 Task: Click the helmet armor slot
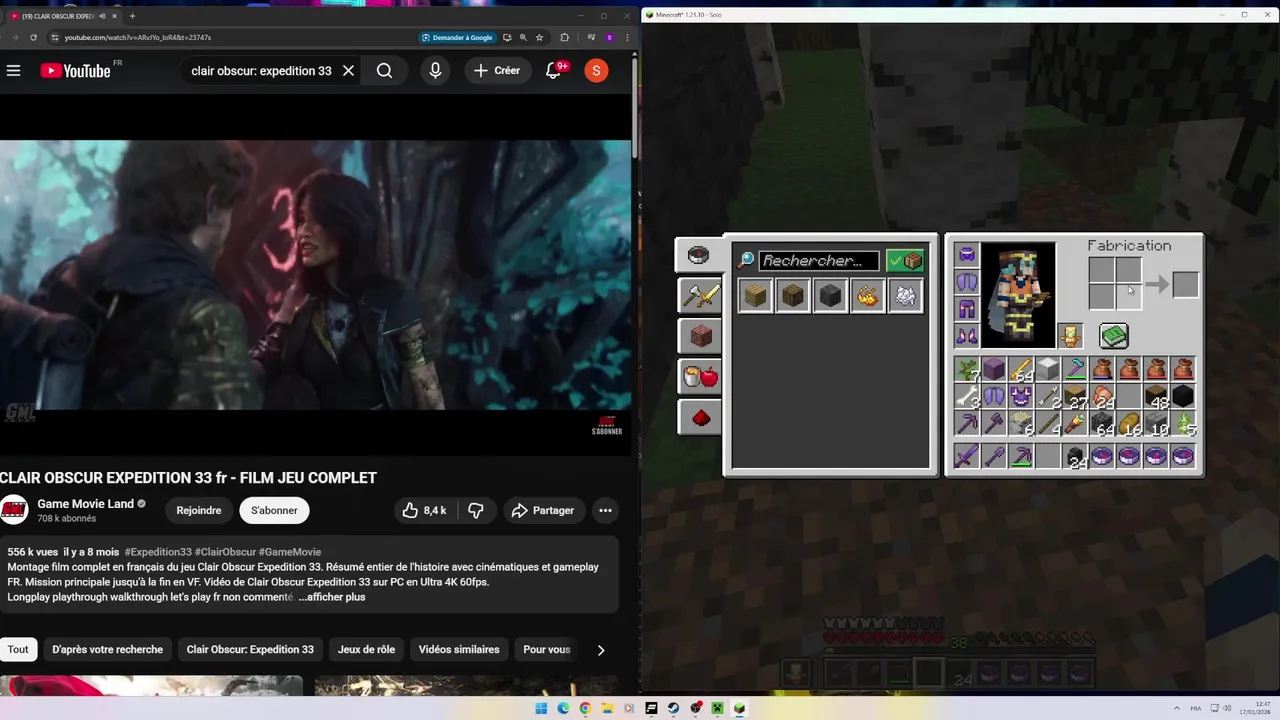pos(966,255)
